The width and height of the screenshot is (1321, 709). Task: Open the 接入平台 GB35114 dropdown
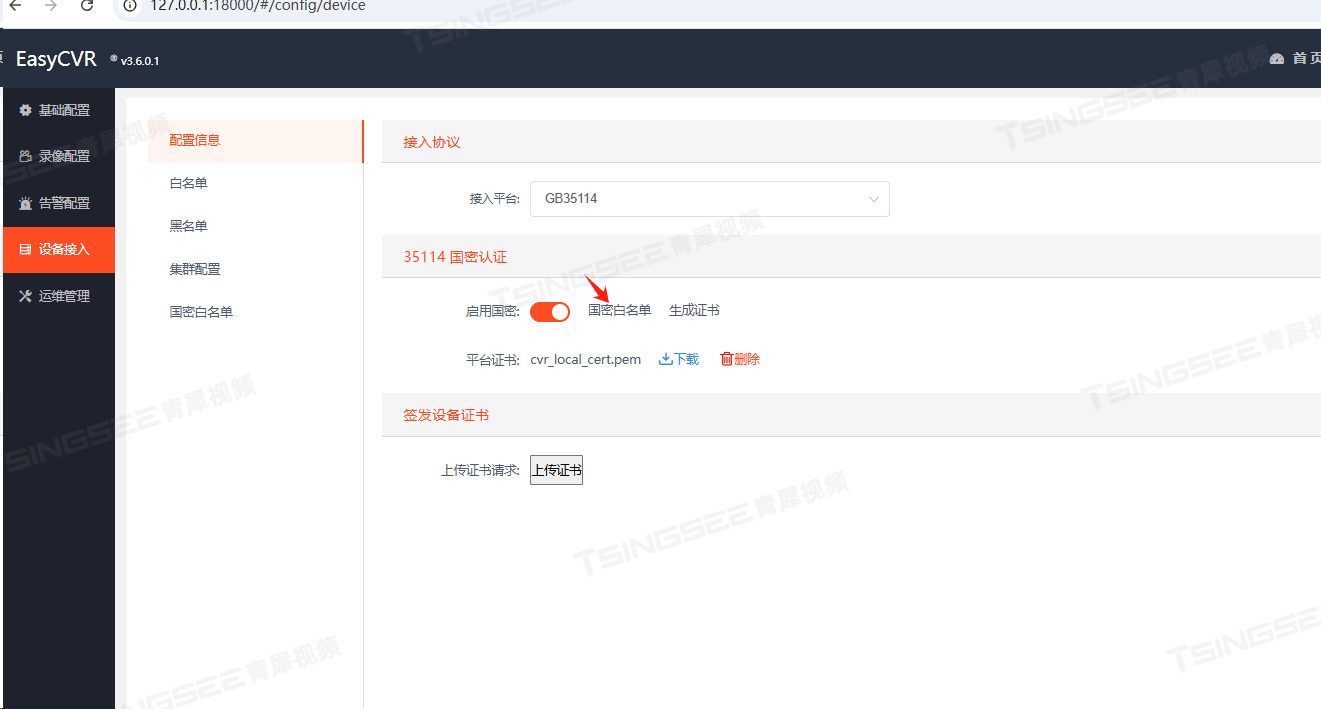click(710, 199)
